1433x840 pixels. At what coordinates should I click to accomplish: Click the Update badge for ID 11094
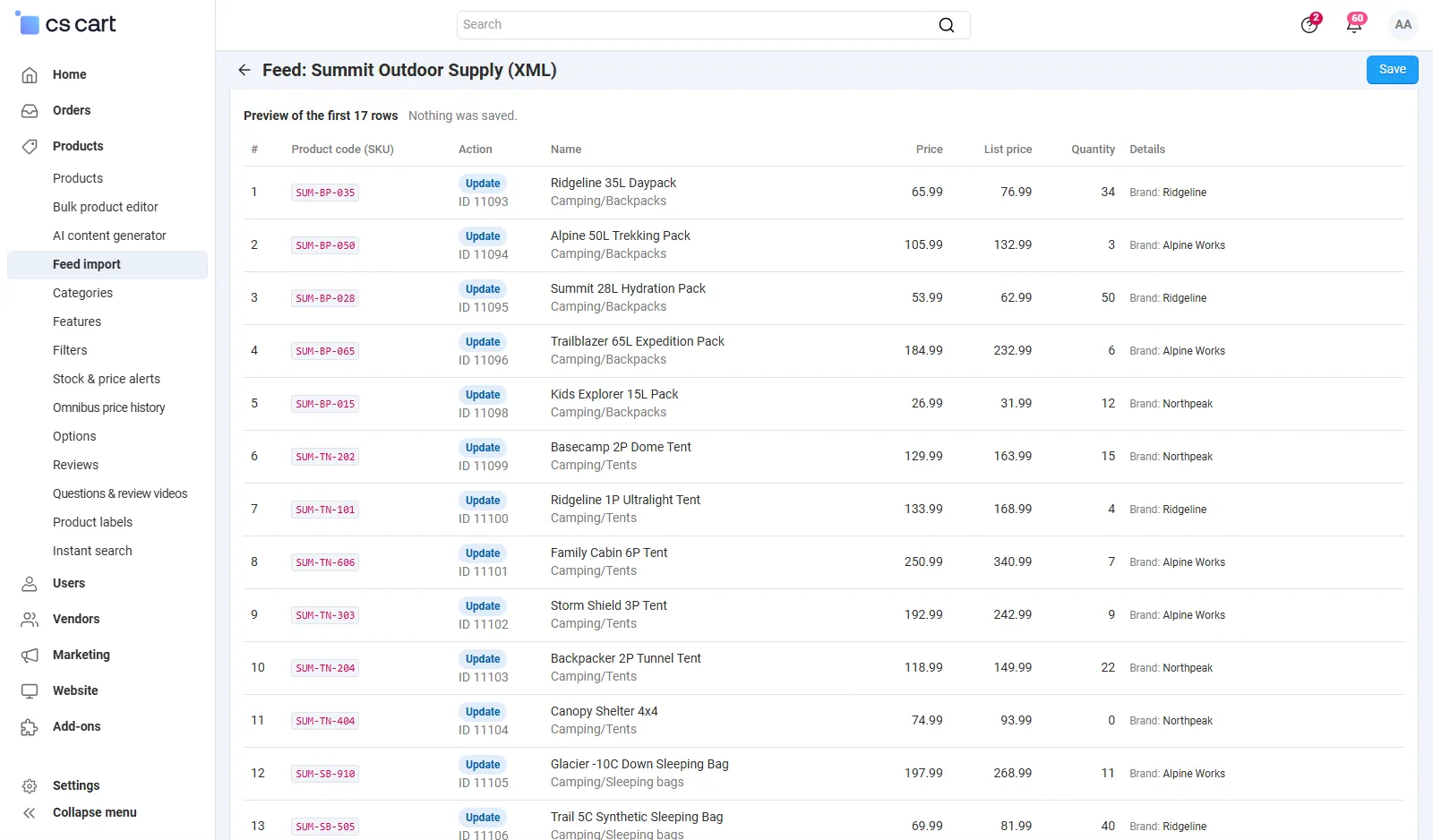click(483, 236)
